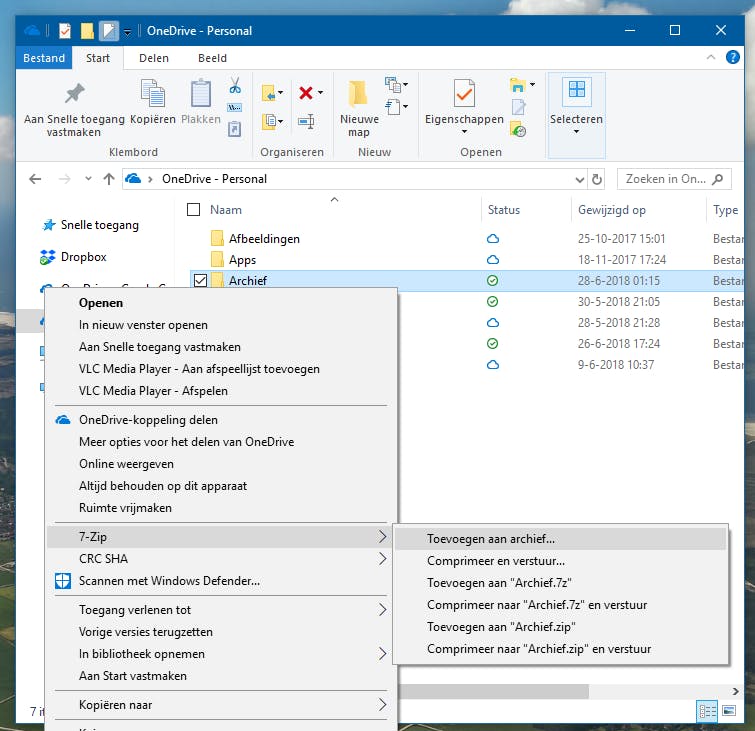Open the Afbeeldingen folder
The image size is (755, 731).
(264, 239)
